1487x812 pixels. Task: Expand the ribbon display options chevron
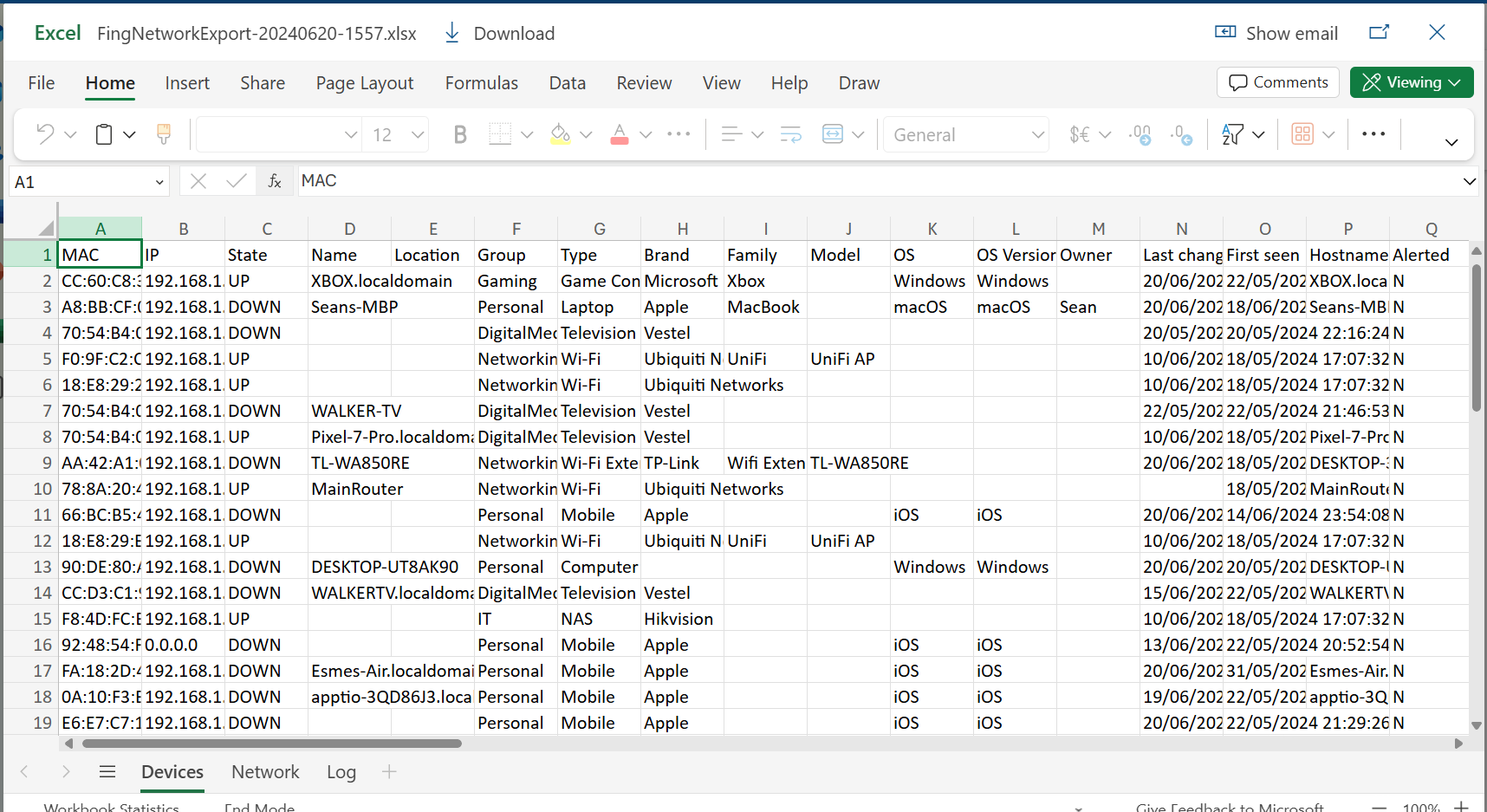tap(1451, 142)
